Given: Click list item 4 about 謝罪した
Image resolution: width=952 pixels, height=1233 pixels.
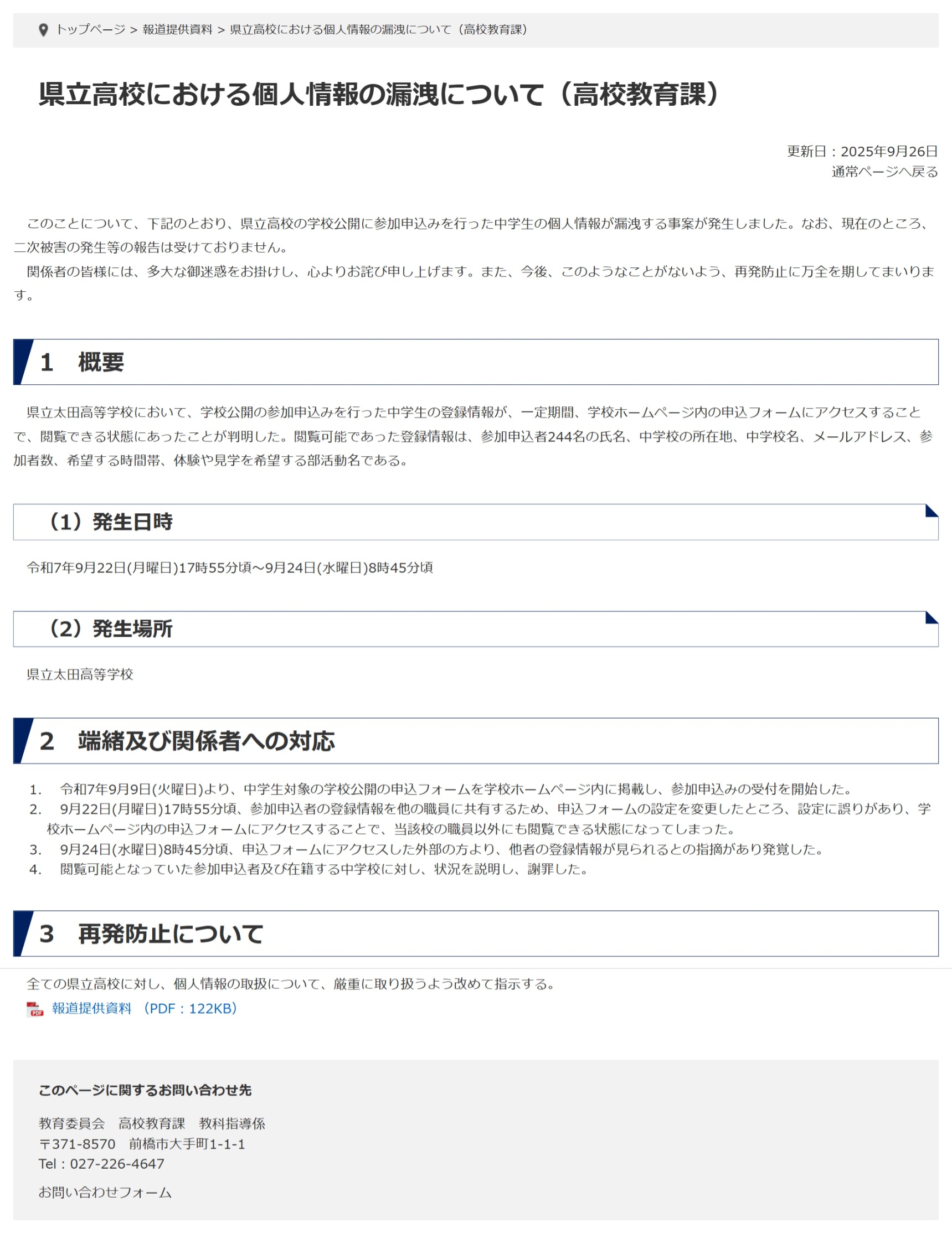Looking at the screenshot, I should [308, 869].
